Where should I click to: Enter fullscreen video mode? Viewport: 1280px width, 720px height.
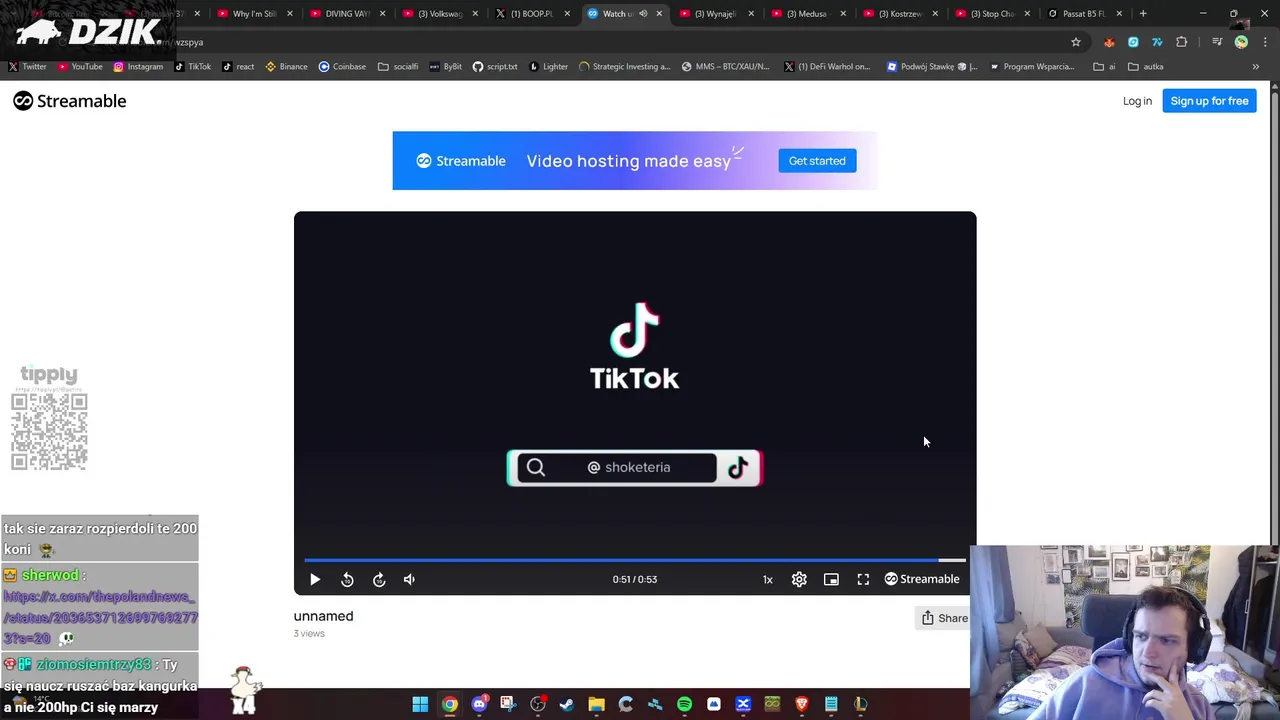[863, 579]
